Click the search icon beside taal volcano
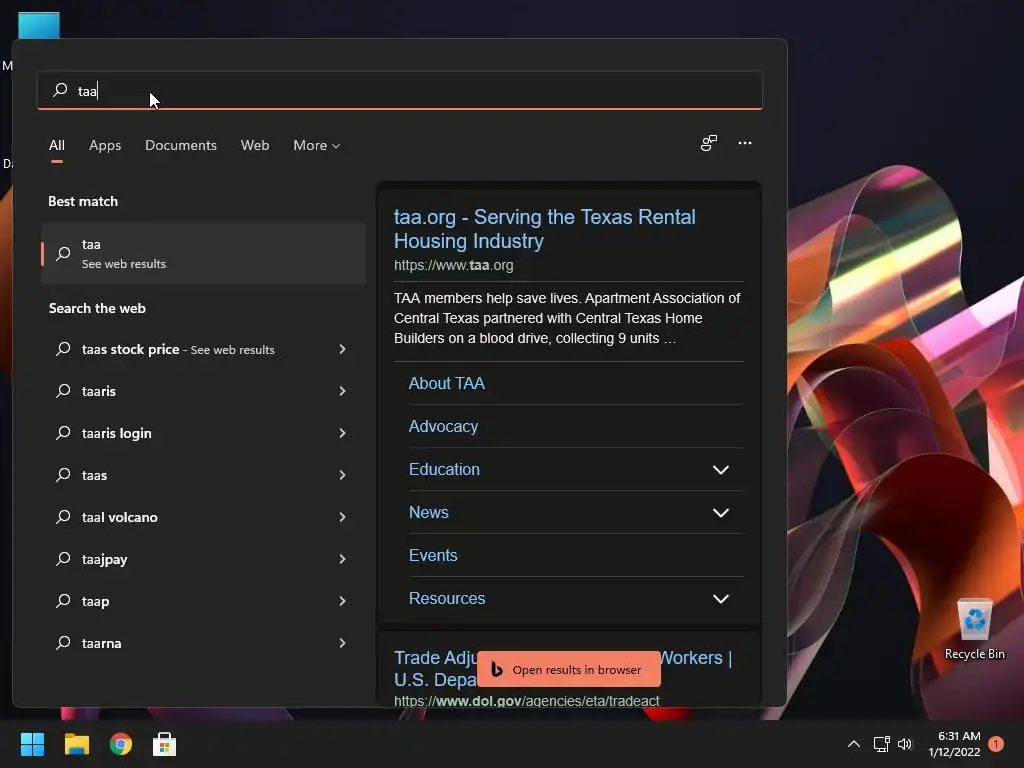Viewport: 1024px width, 768px height. click(63, 517)
